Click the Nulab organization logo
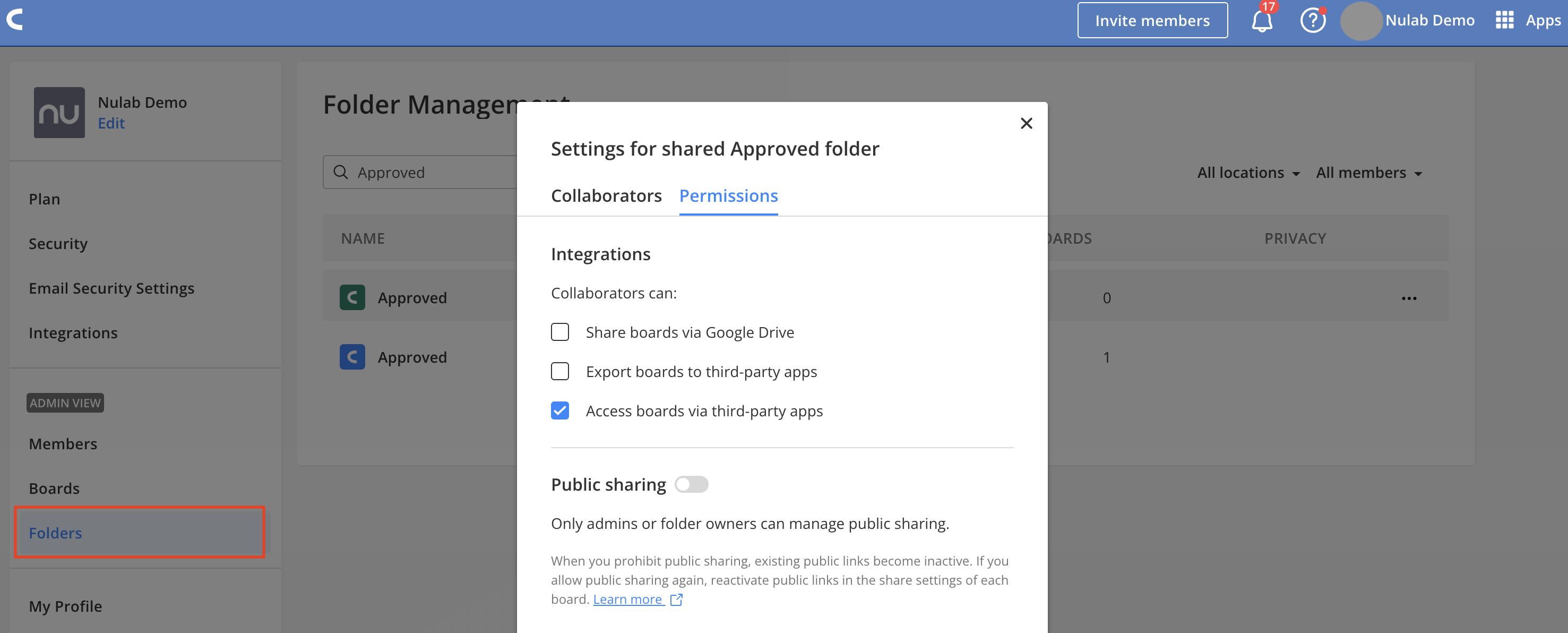This screenshot has height=633, width=1568. tap(59, 113)
